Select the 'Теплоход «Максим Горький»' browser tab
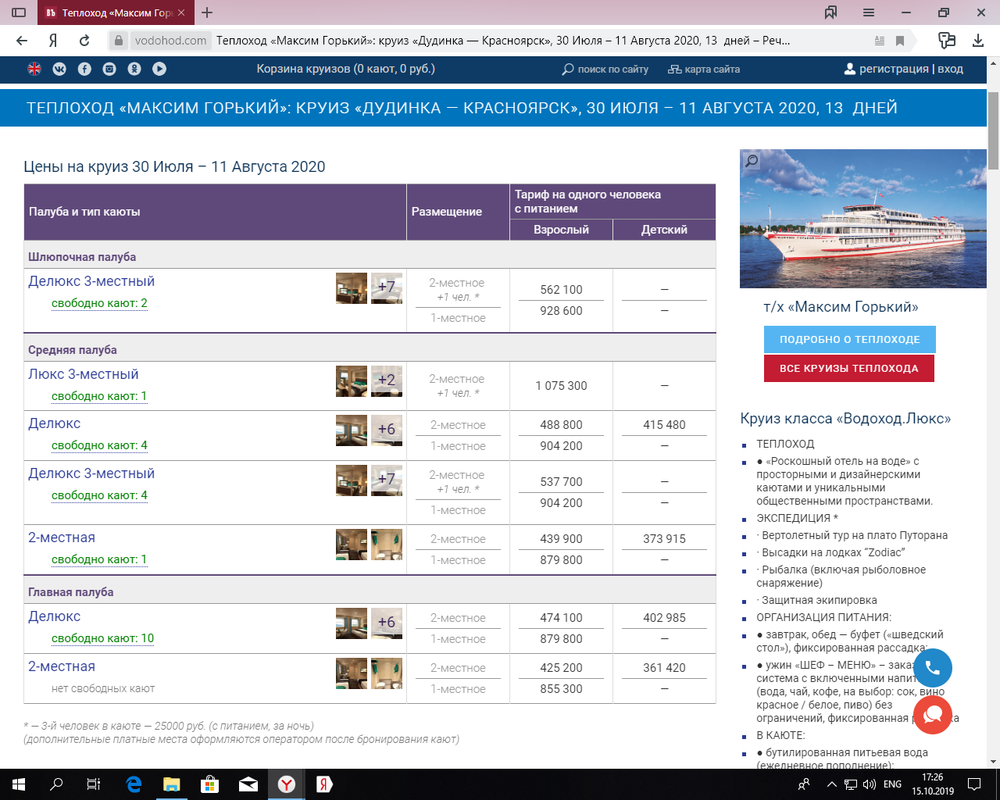 (x=116, y=13)
